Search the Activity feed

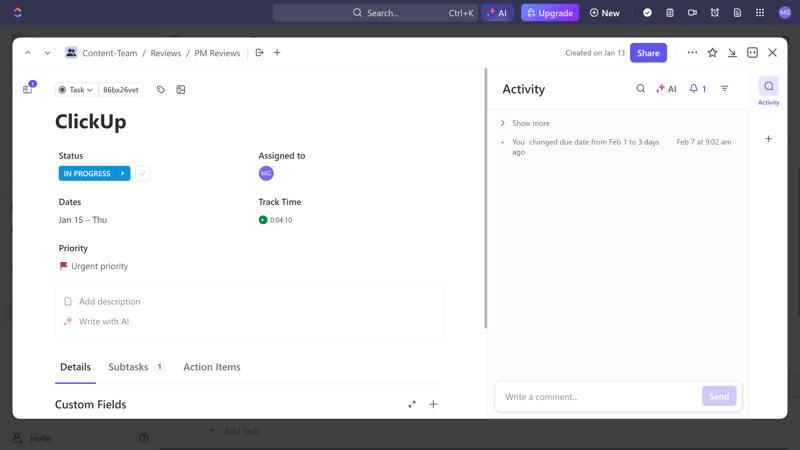[x=640, y=89]
